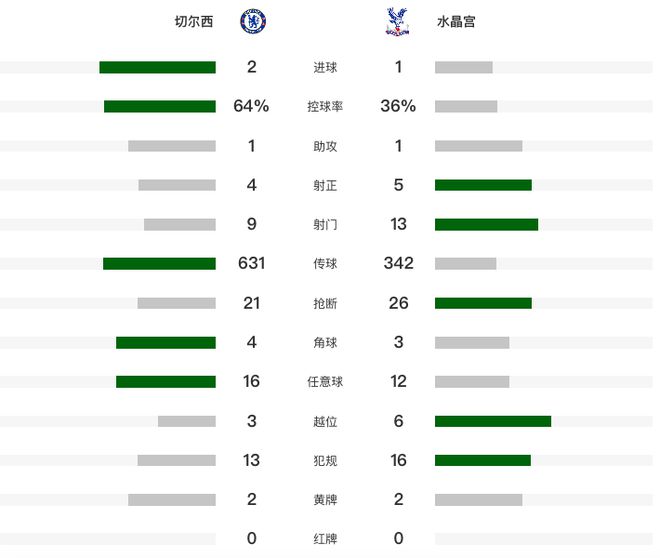Click the Crystal Palace eagle crest icon
This screenshot has width=660, height=558.
pyautogui.click(x=397, y=22)
